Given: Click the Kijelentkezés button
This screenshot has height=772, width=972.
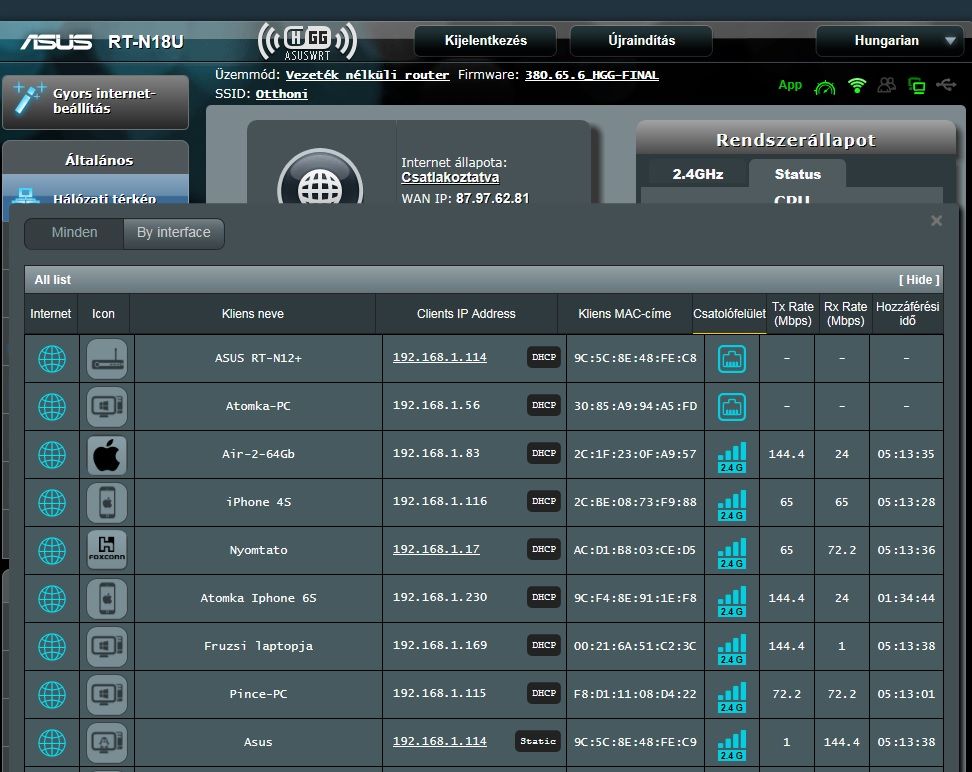Looking at the screenshot, I should point(485,41).
